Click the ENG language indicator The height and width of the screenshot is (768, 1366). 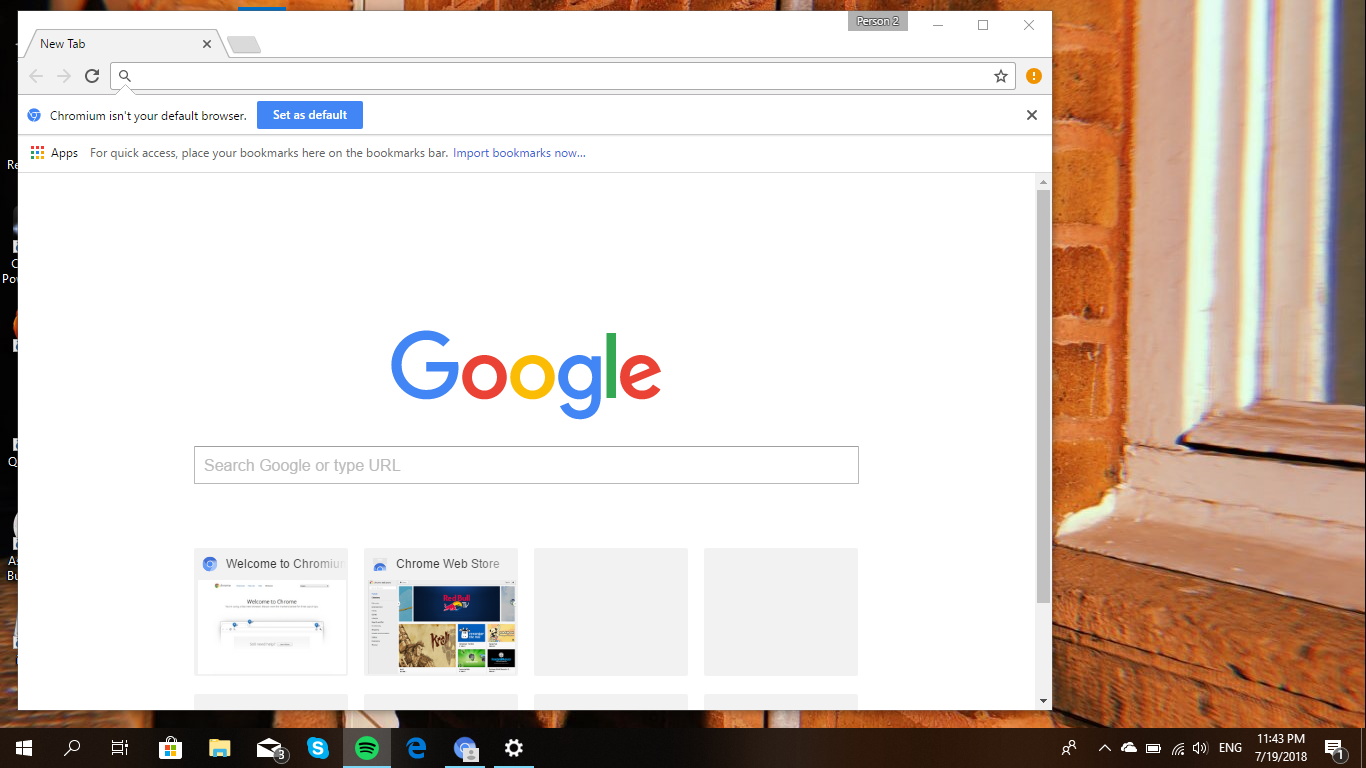pyautogui.click(x=1230, y=747)
